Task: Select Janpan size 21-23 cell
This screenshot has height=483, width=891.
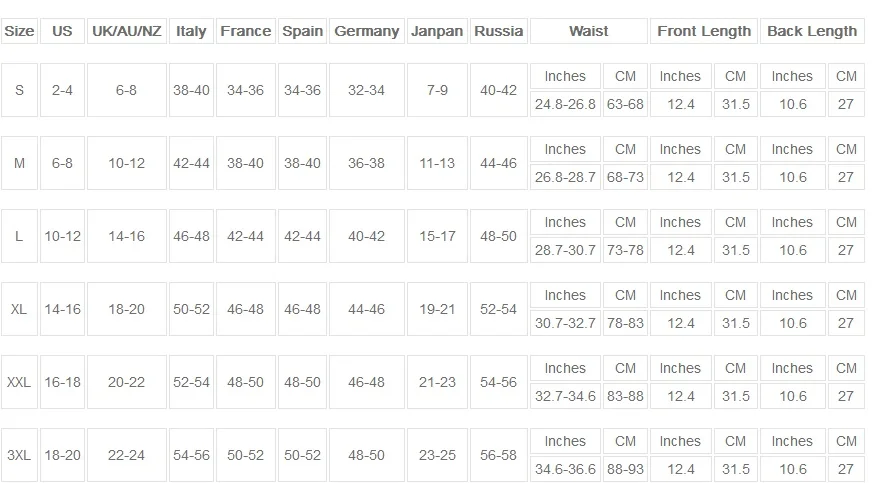Action: [437, 382]
